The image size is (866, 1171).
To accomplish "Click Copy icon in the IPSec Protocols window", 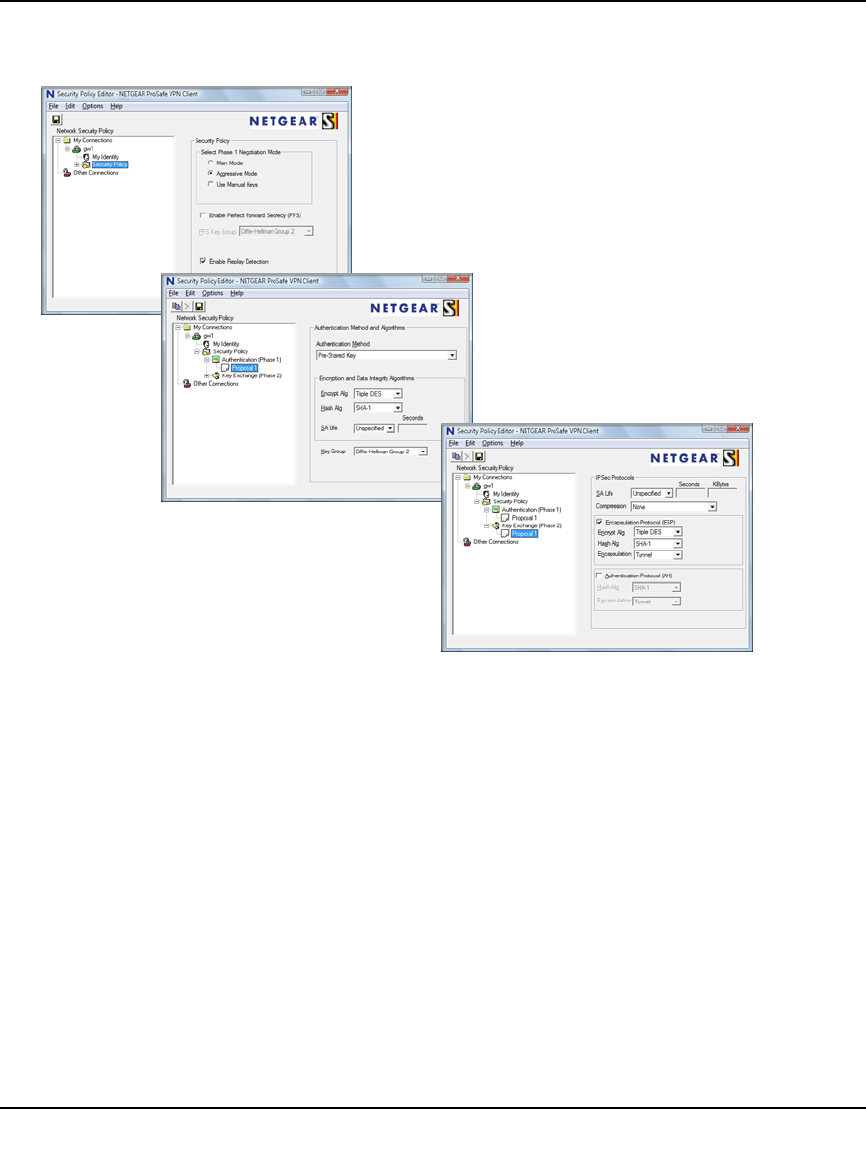I will pyautogui.click(x=456, y=456).
